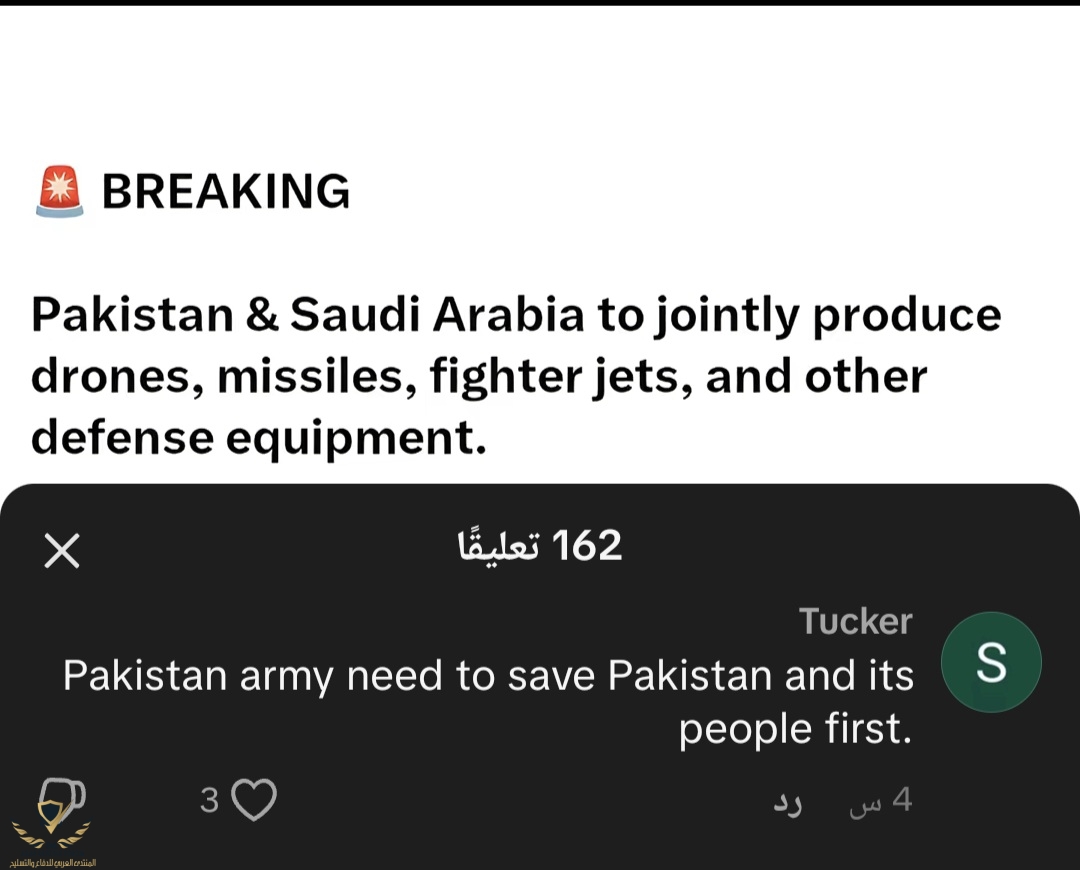
Task: Click the number 162 in the comments header
Action: pyautogui.click(x=586, y=546)
